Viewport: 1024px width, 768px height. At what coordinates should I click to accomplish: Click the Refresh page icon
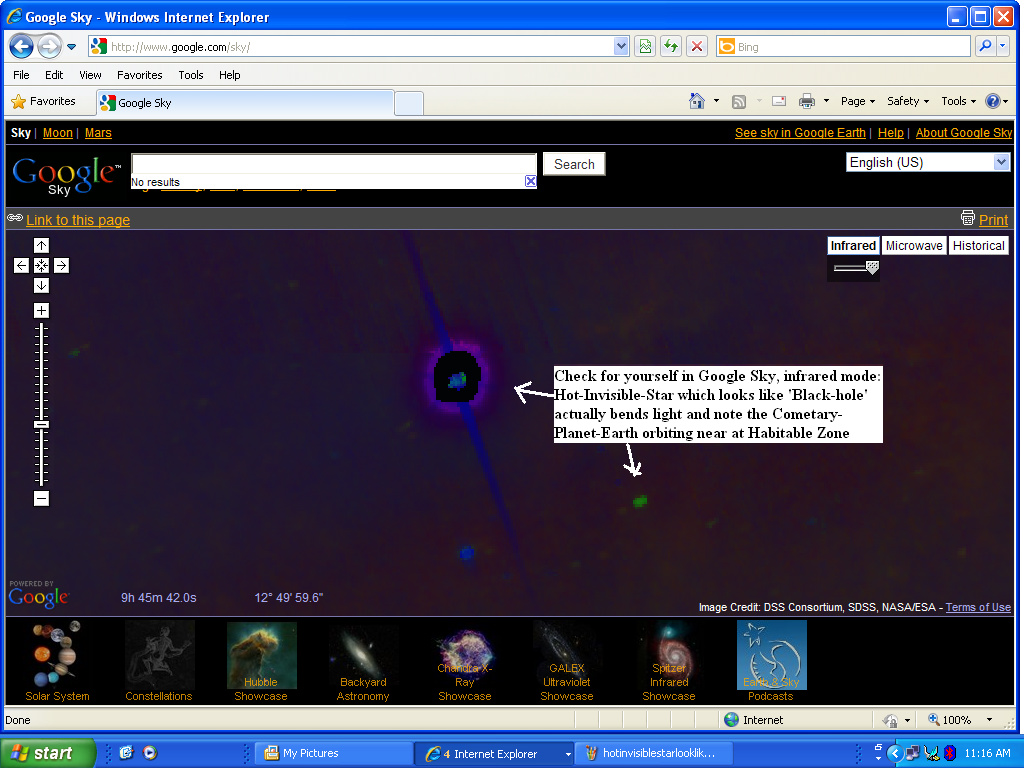pyautogui.click(x=671, y=46)
